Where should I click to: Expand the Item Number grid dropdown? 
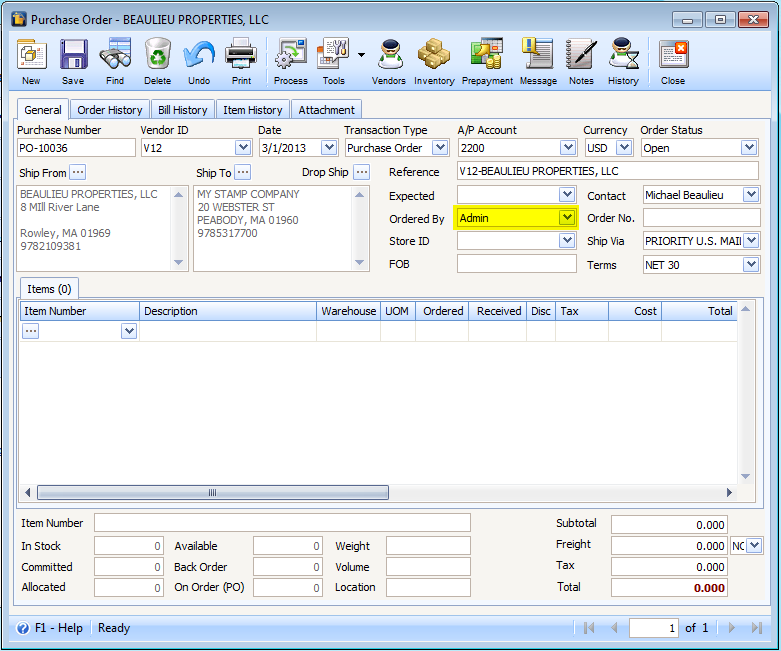(129, 331)
